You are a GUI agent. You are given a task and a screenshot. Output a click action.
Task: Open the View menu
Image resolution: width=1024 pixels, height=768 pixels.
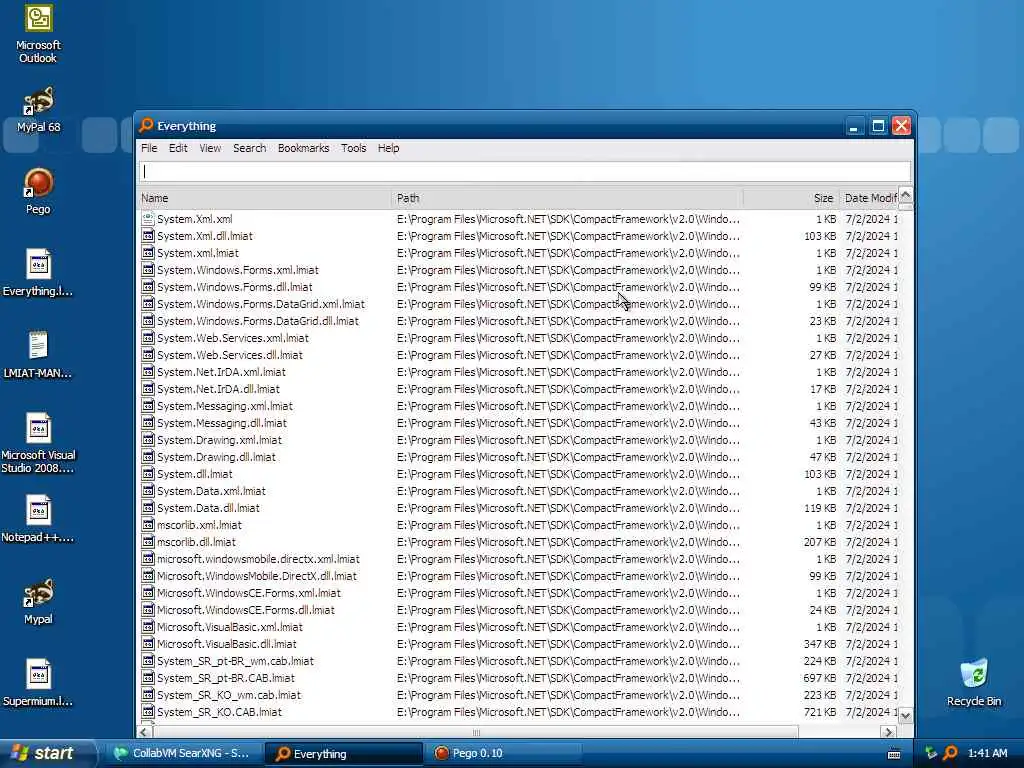point(210,148)
